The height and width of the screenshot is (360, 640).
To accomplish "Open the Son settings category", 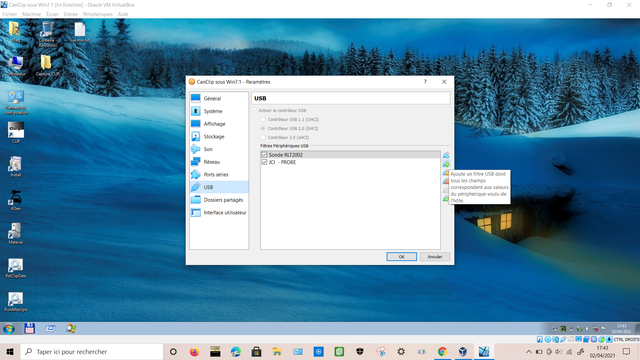I will [x=219, y=149].
